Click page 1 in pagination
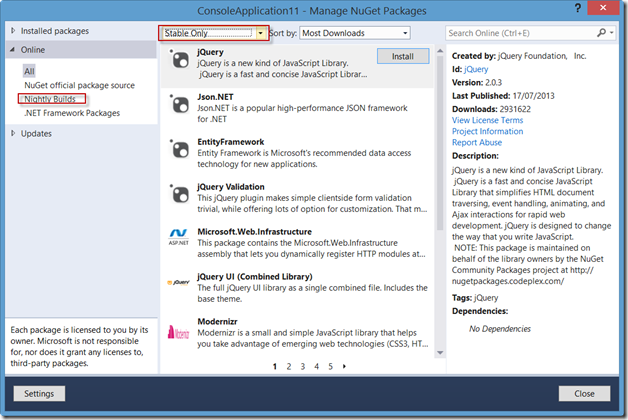 coord(275,366)
